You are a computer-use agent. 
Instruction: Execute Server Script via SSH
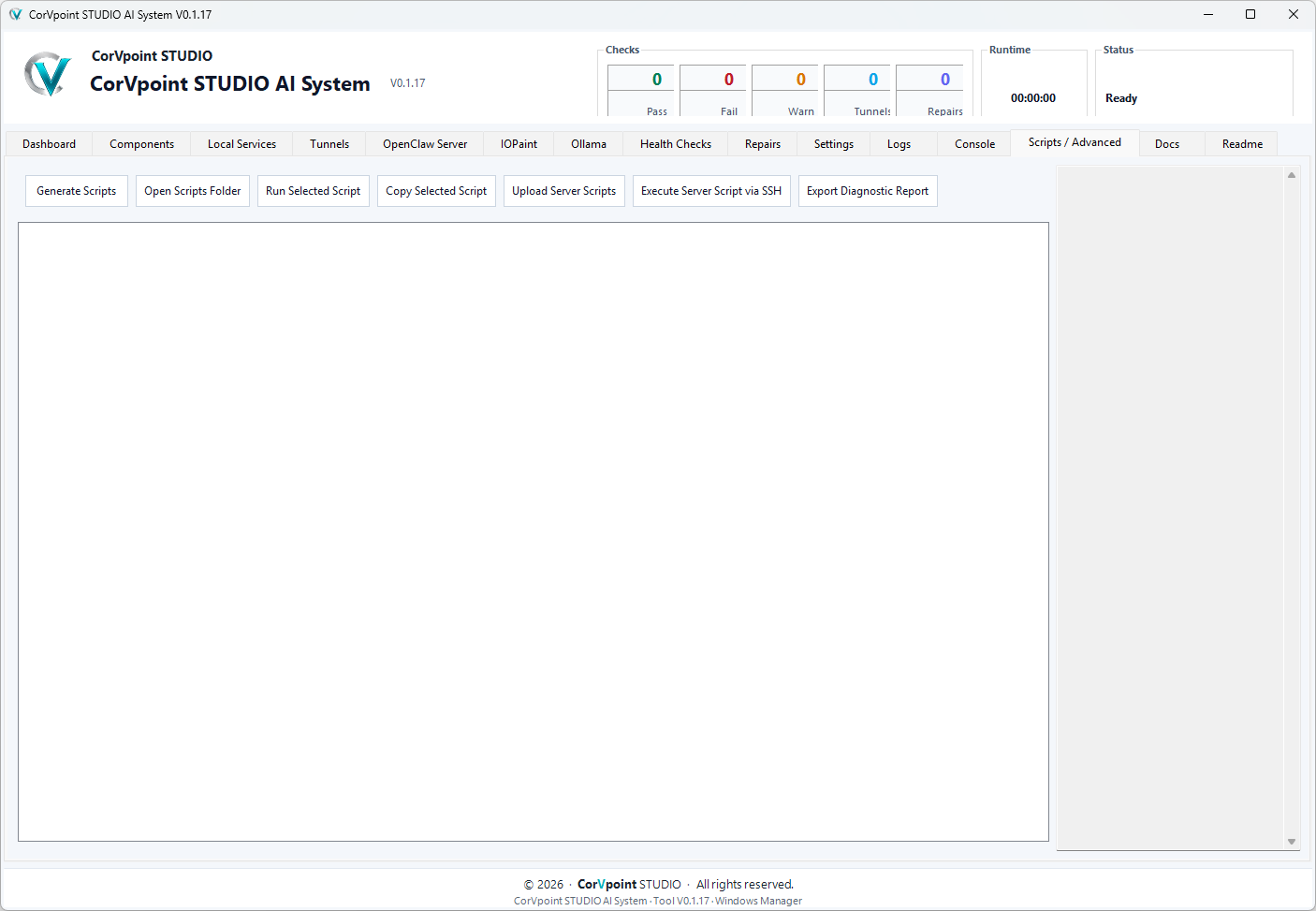(x=711, y=191)
